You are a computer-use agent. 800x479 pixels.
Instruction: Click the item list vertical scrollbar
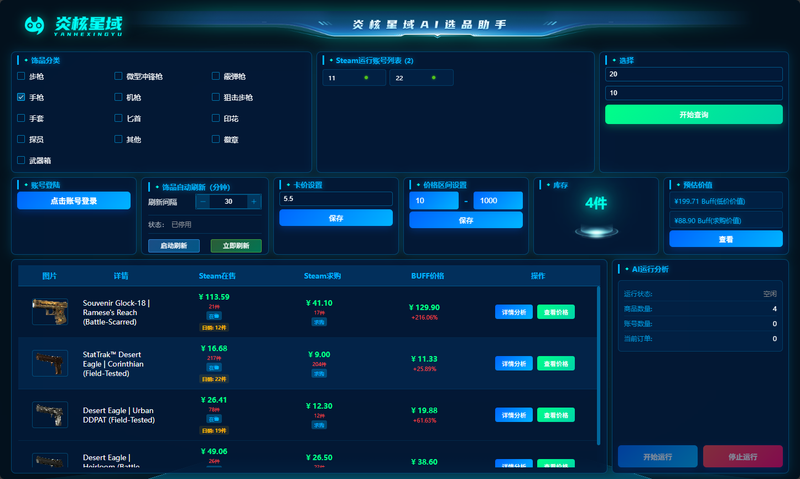click(598, 365)
